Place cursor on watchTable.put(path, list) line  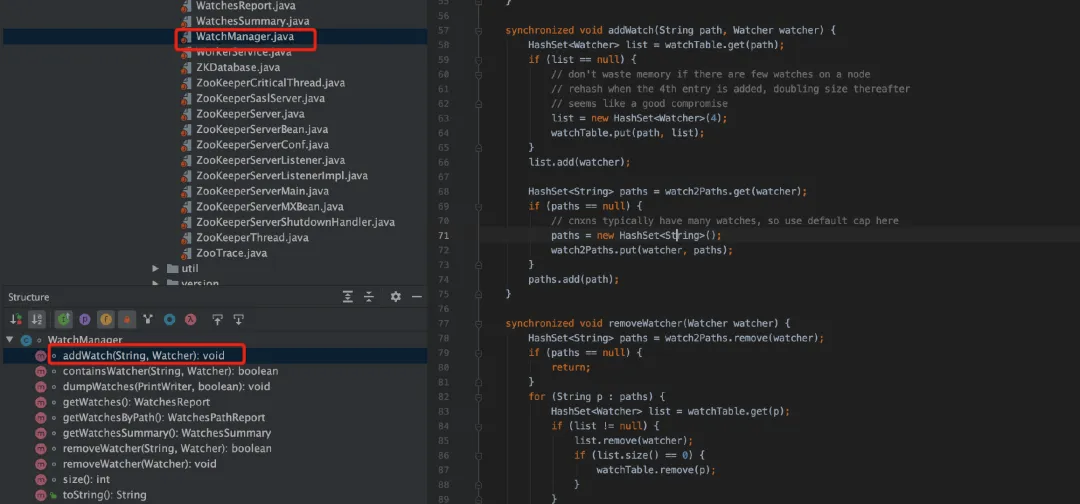coord(627,133)
